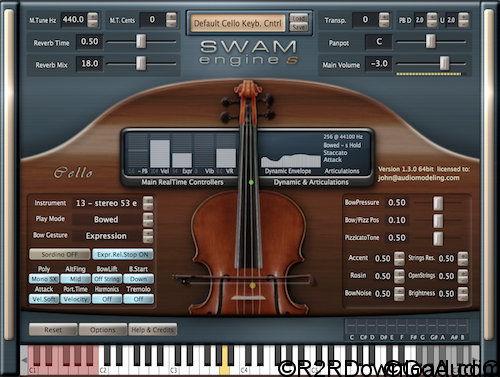Click the PizzicatoTone slider handle
500x377 pixels.
438,238
